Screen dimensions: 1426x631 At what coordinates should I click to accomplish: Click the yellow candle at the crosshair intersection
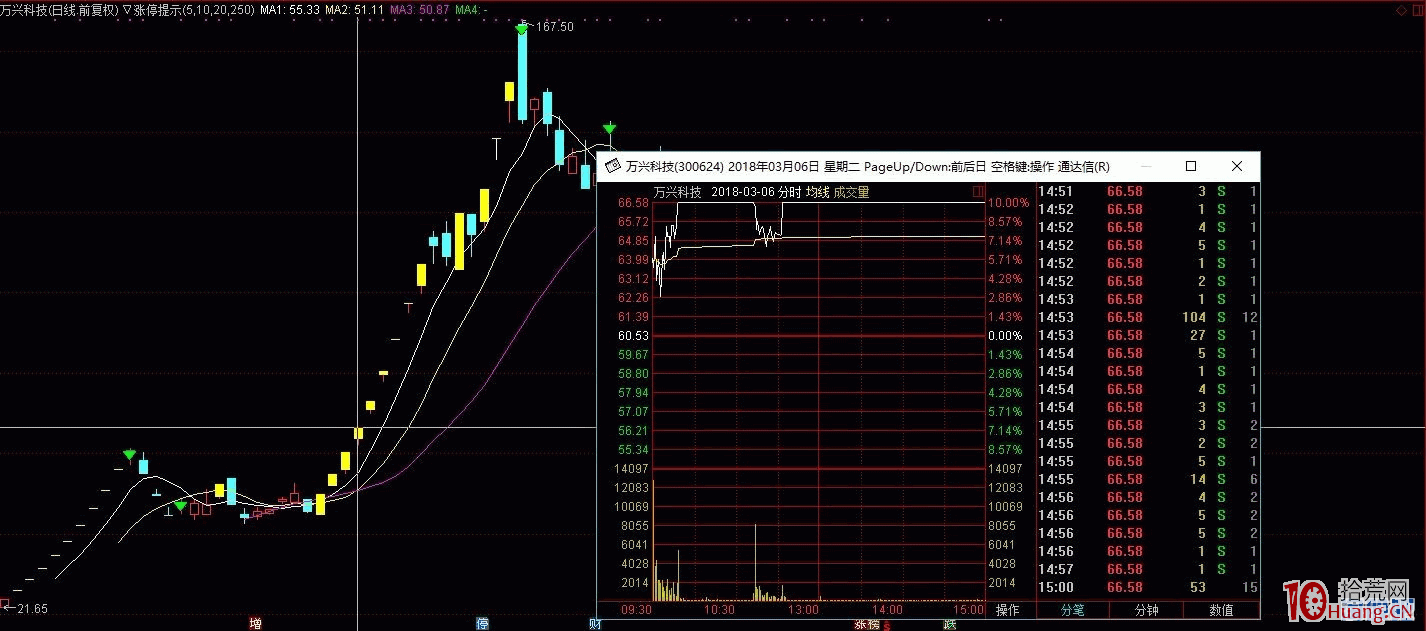[x=357, y=433]
